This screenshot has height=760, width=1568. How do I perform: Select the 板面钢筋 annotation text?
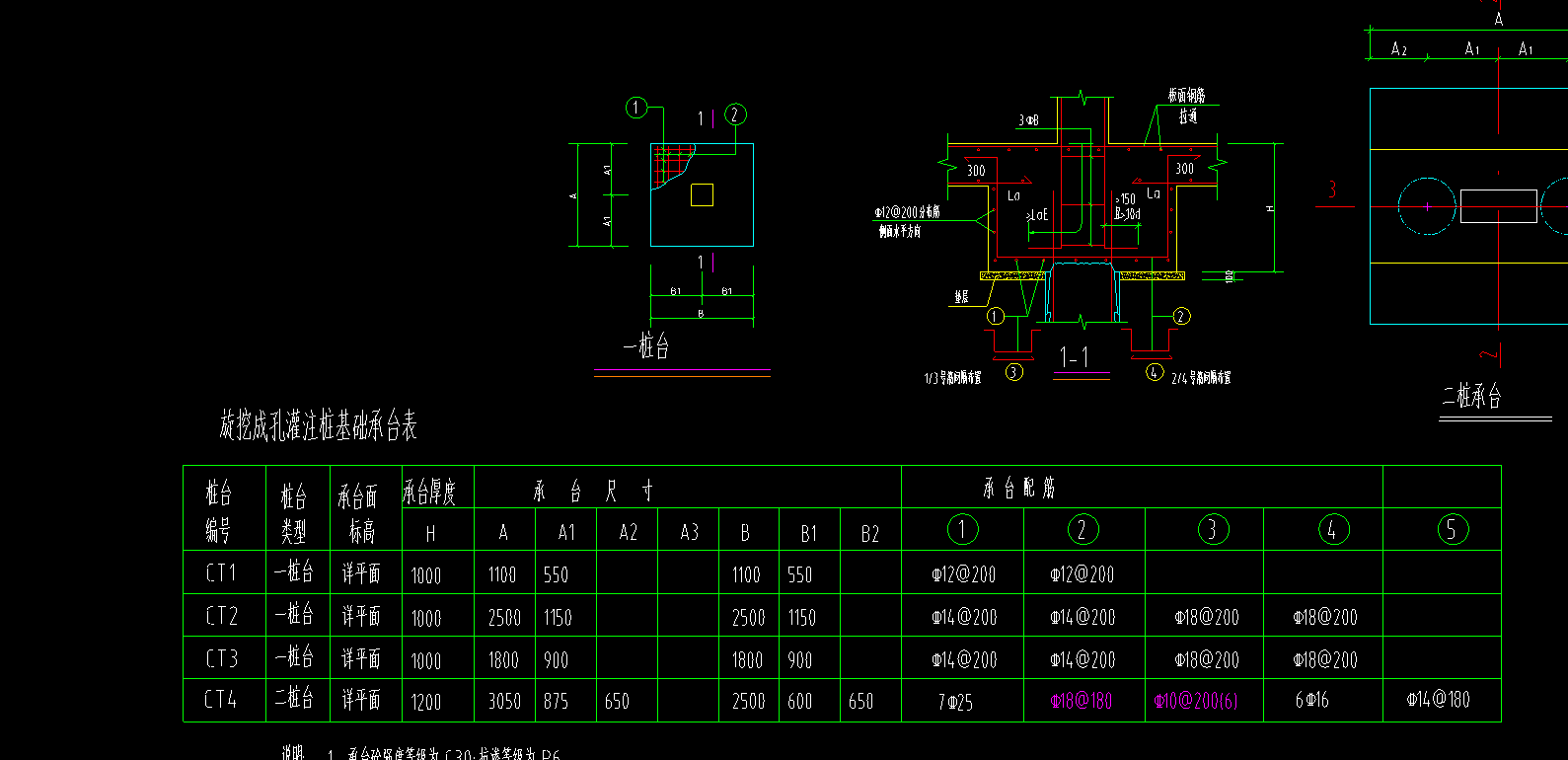(1186, 96)
